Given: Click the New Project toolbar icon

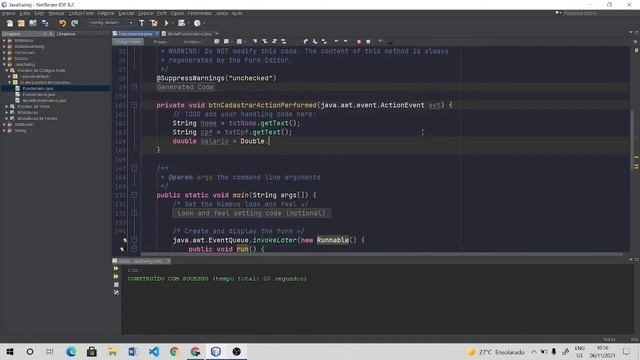Looking at the screenshot, I should pyautogui.click(x=21, y=23).
